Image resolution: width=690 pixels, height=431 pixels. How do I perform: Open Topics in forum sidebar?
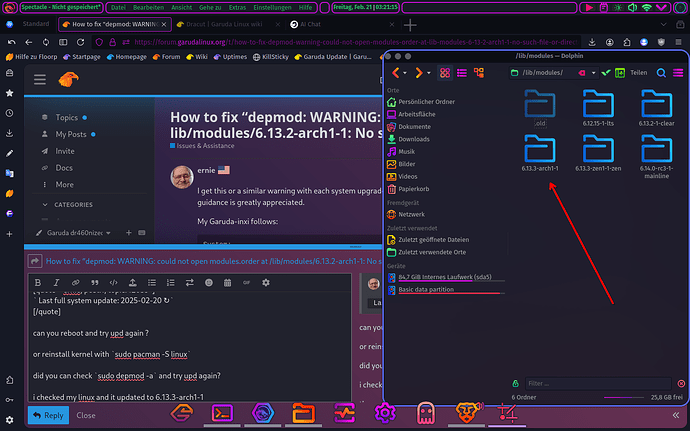(66, 118)
